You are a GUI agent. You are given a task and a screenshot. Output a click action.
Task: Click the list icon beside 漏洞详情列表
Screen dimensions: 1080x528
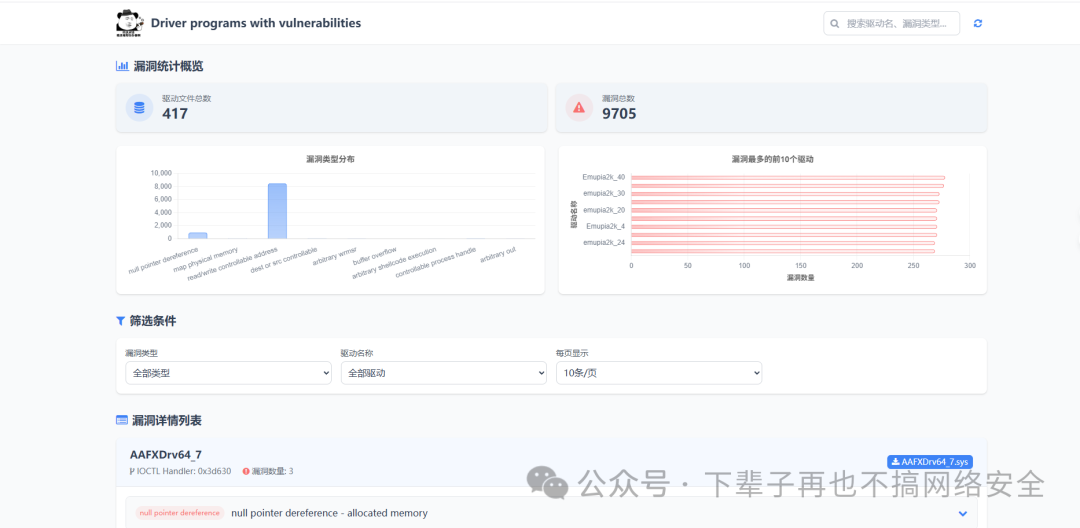(x=122, y=420)
